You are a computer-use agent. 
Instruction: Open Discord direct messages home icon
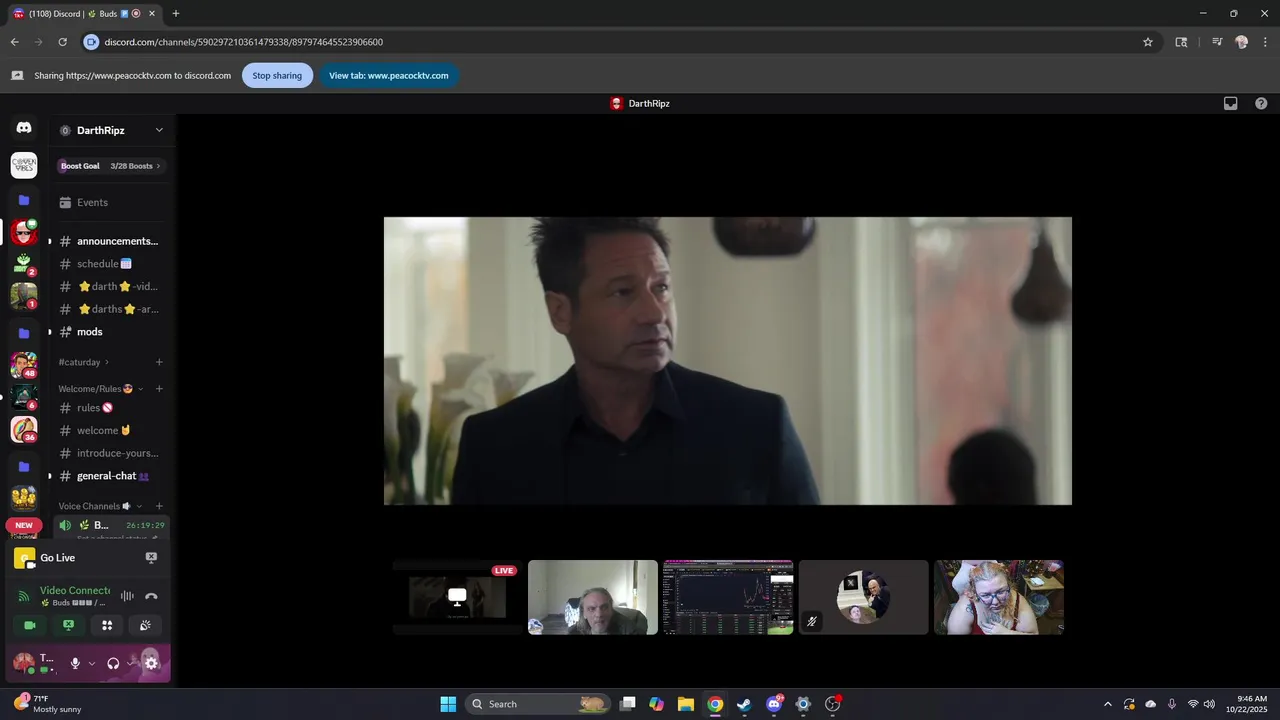[24, 128]
